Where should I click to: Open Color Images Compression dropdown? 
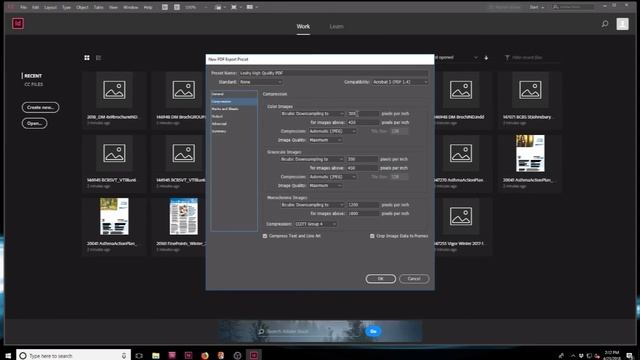tap(332, 131)
